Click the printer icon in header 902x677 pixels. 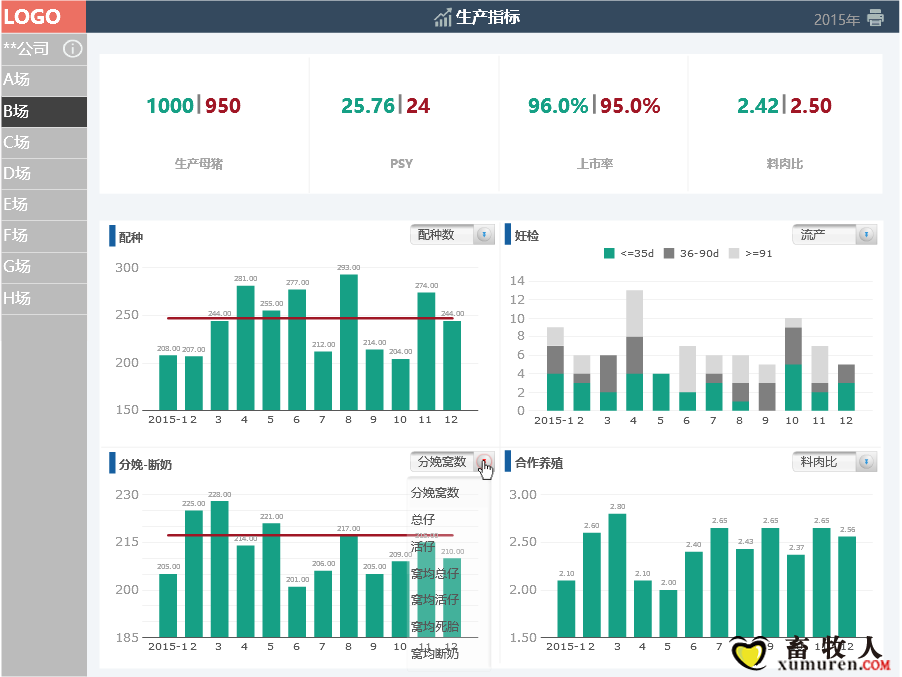point(876,18)
